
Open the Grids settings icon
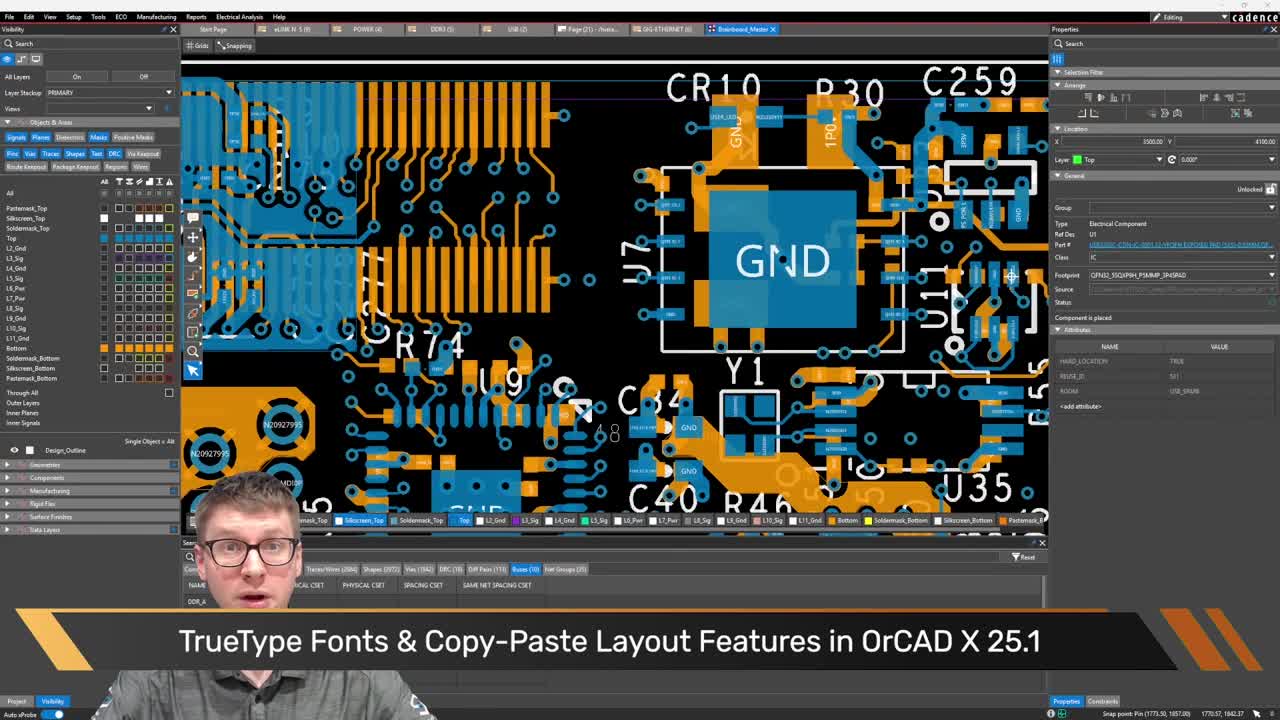[x=197, y=46]
